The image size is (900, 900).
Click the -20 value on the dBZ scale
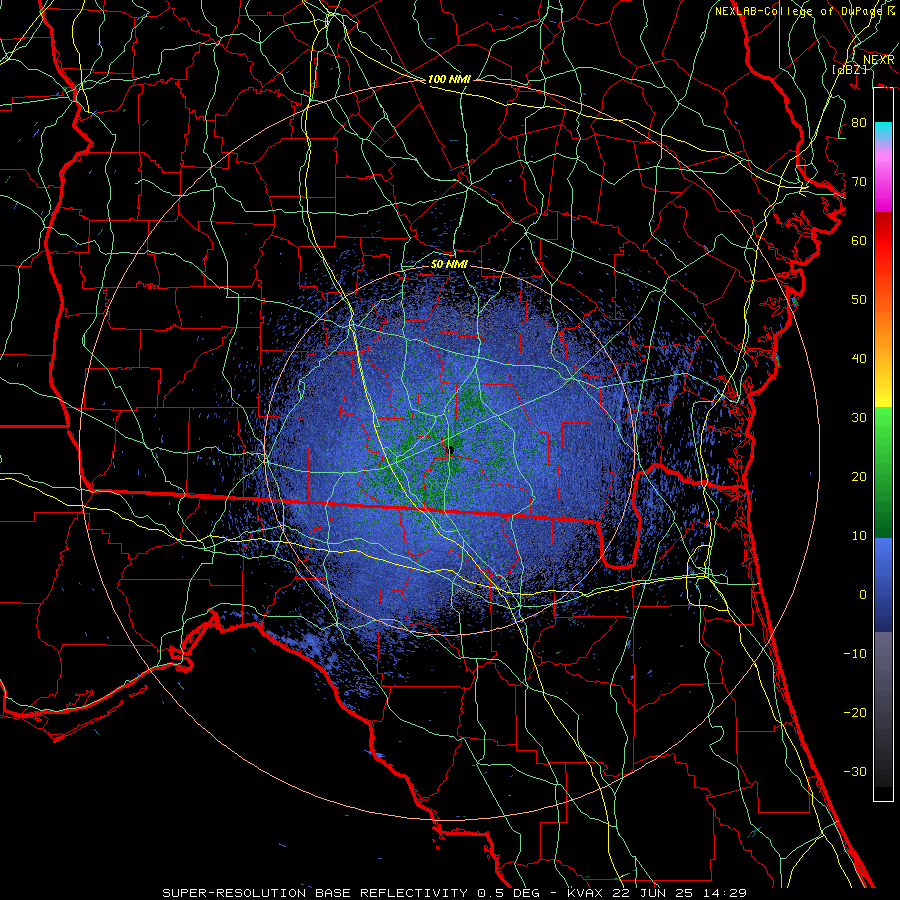[x=855, y=712]
